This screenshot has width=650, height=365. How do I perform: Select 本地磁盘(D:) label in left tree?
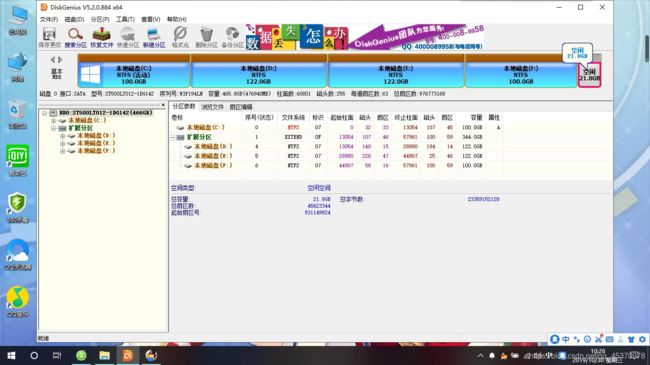click(x=96, y=136)
